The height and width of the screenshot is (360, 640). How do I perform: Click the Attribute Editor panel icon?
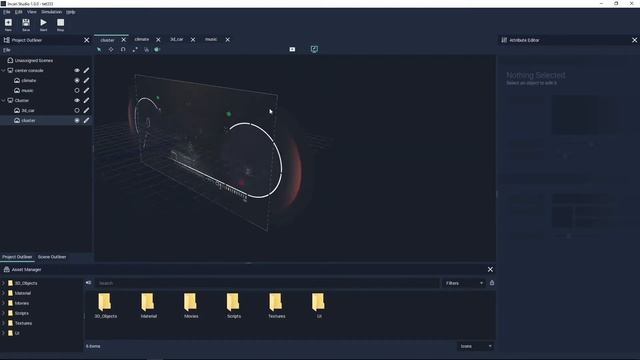click(x=504, y=40)
